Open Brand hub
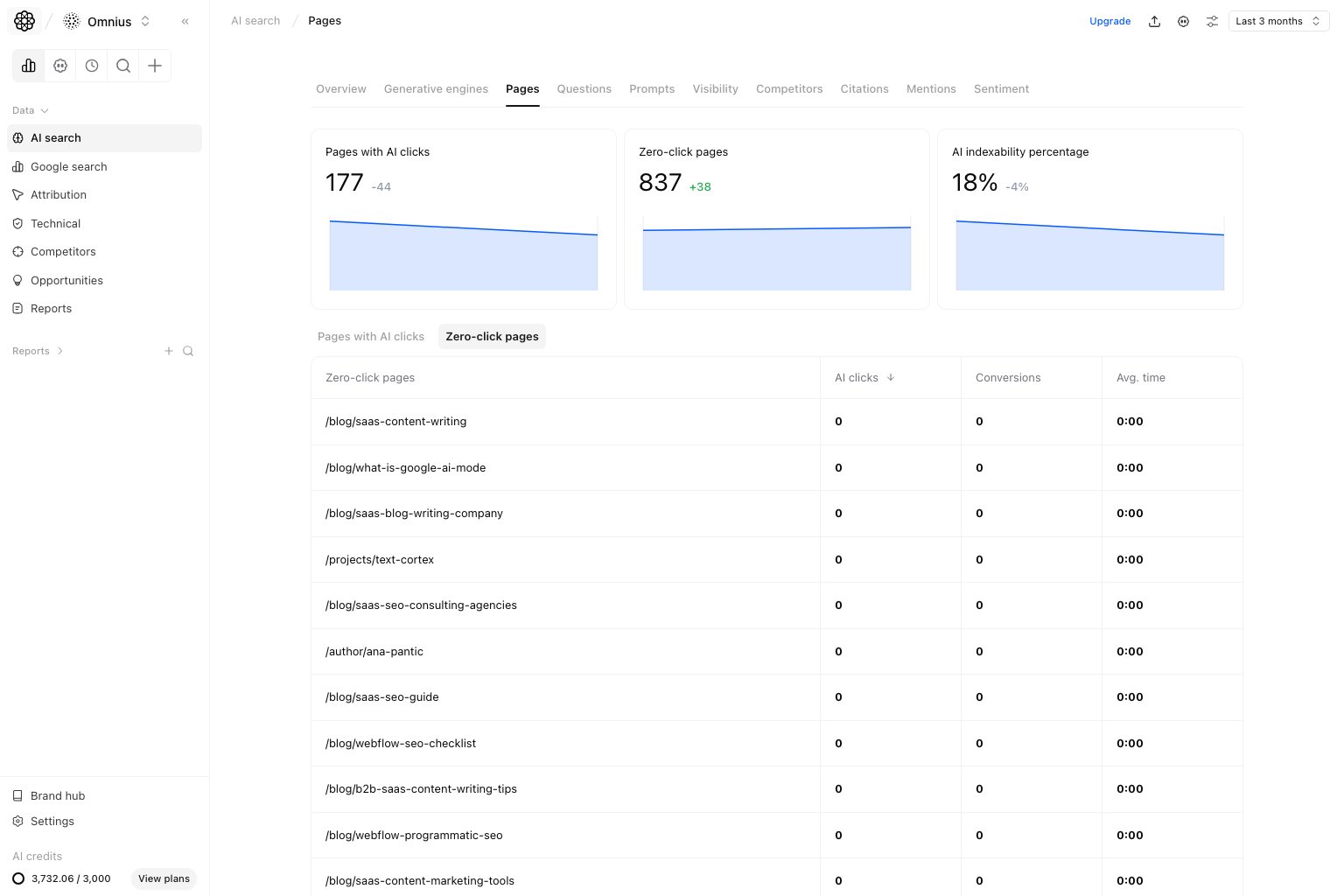This screenshot has width=1344, height=896. [x=104, y=795]
